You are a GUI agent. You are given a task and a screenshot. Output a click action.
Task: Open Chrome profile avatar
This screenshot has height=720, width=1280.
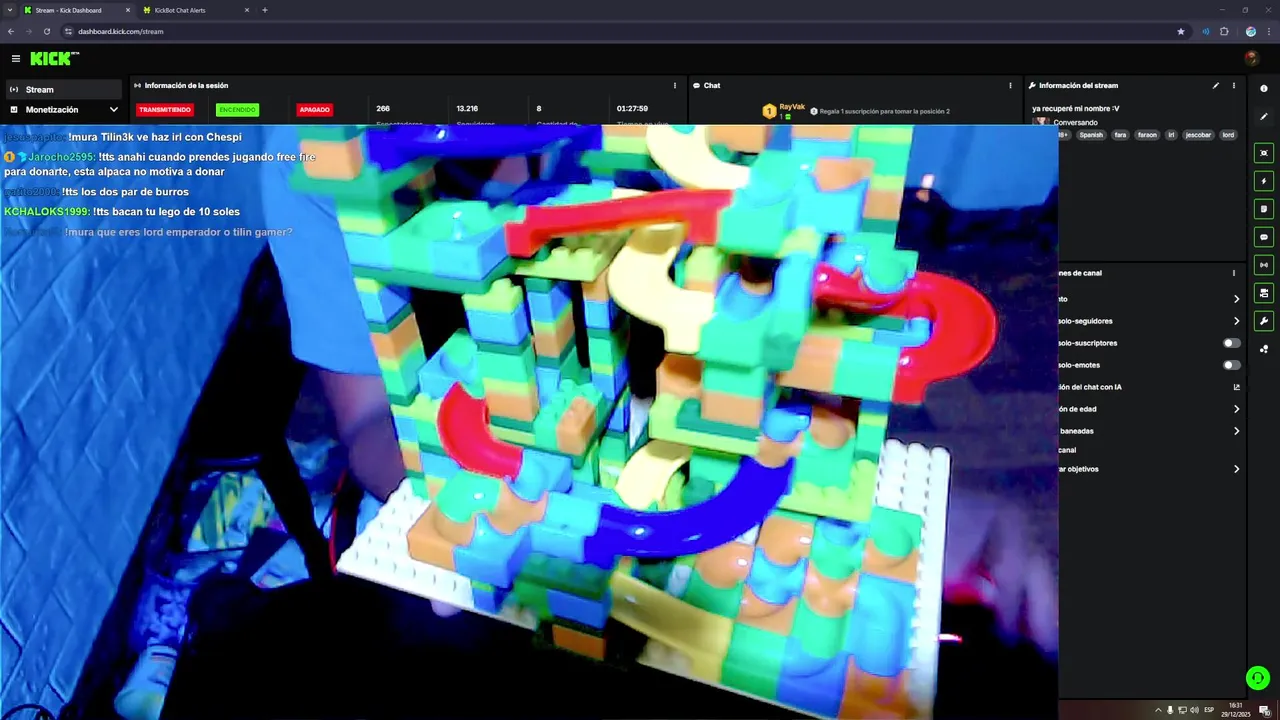pos(1250,31)
